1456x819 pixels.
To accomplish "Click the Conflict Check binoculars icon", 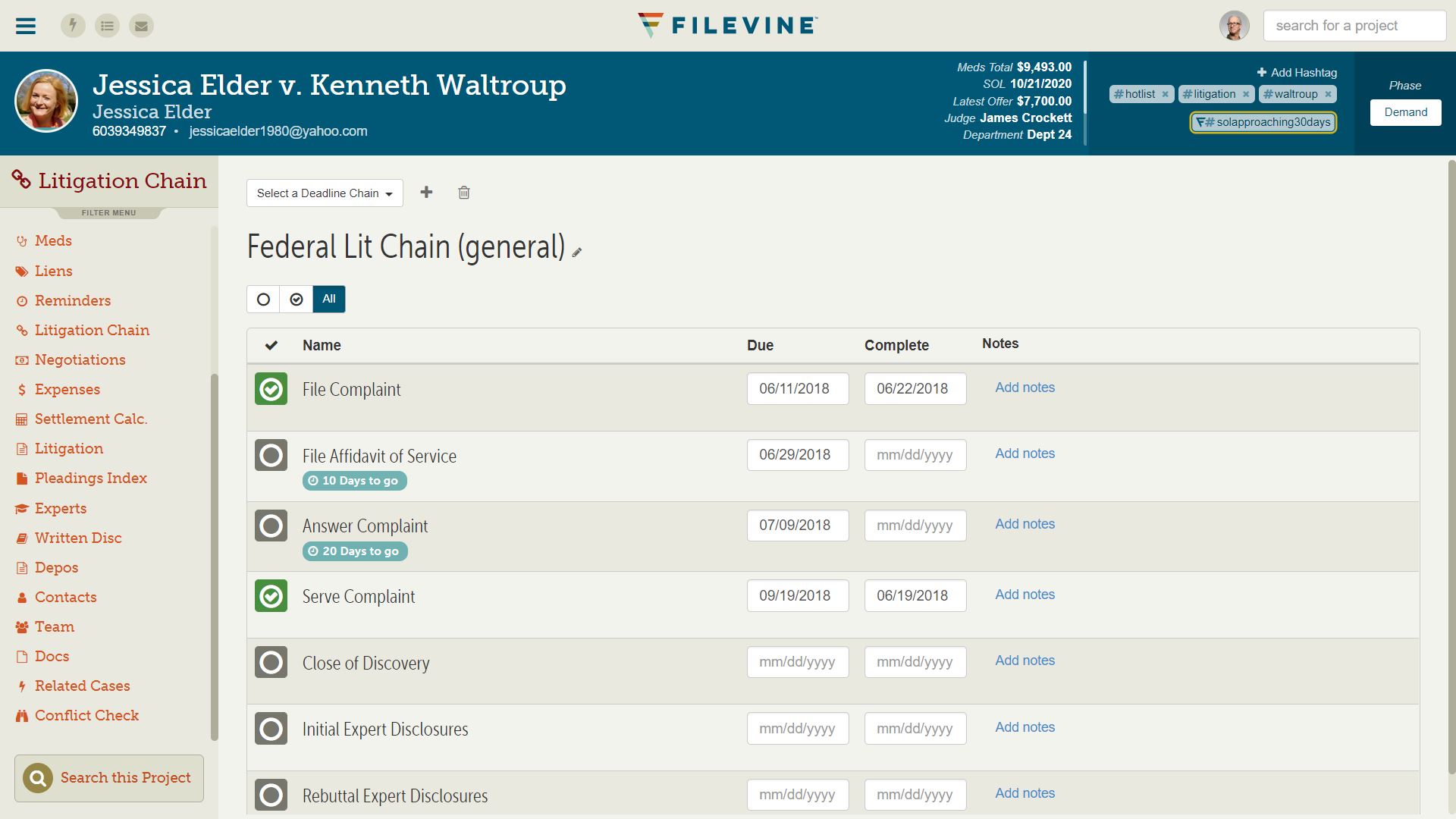I will 22,716.
